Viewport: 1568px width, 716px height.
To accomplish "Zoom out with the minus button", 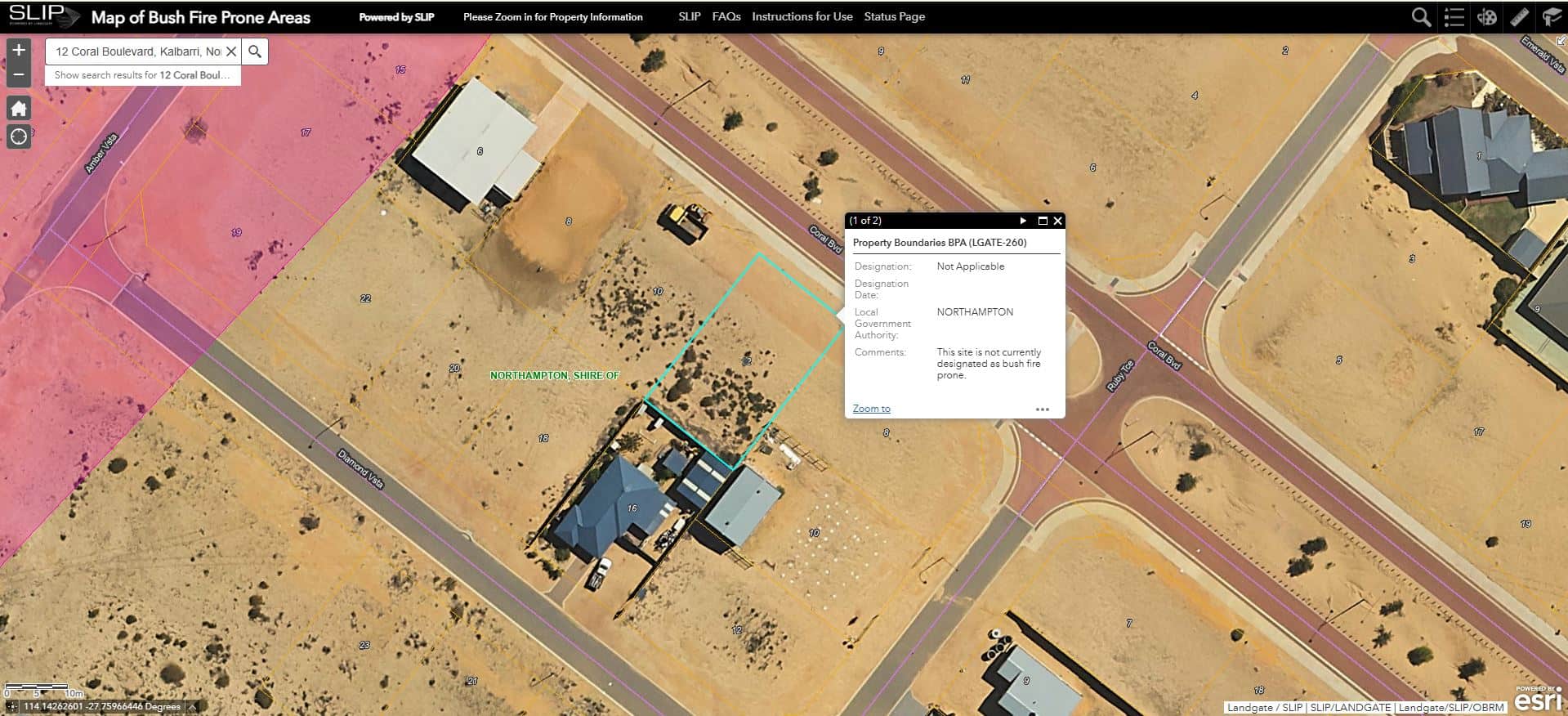I will point(19,75).
